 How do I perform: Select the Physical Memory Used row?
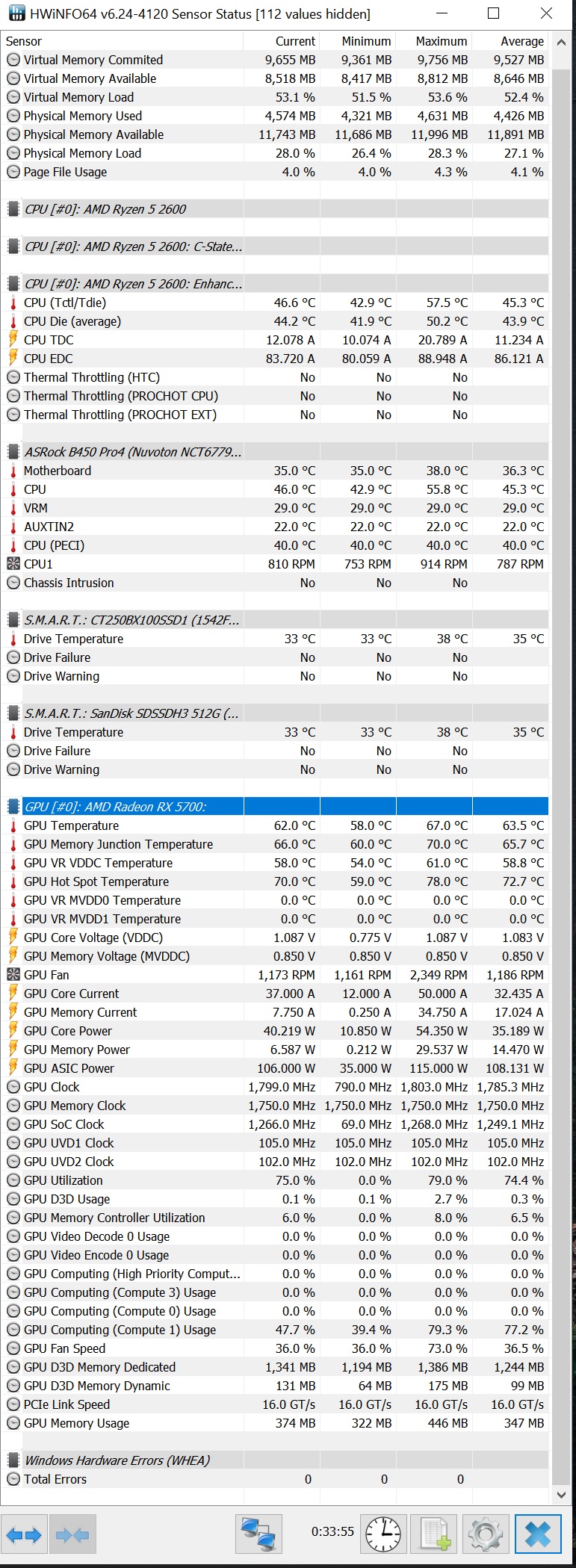click(x=275, y=116)
